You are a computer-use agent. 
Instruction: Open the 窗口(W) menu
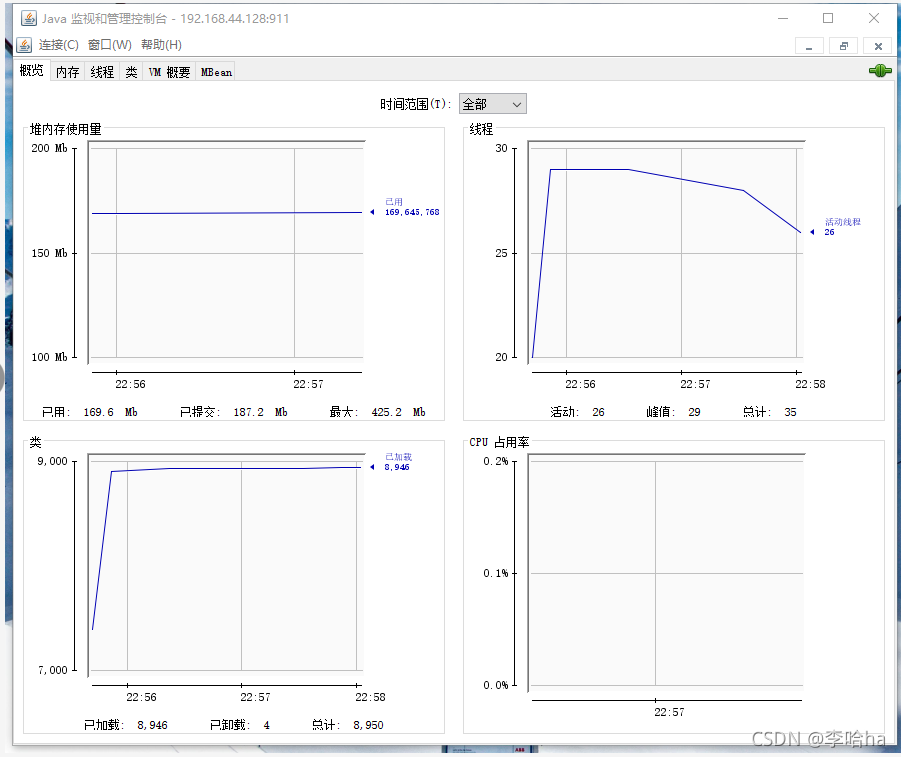pyautogui.click(x=110, y=45)
